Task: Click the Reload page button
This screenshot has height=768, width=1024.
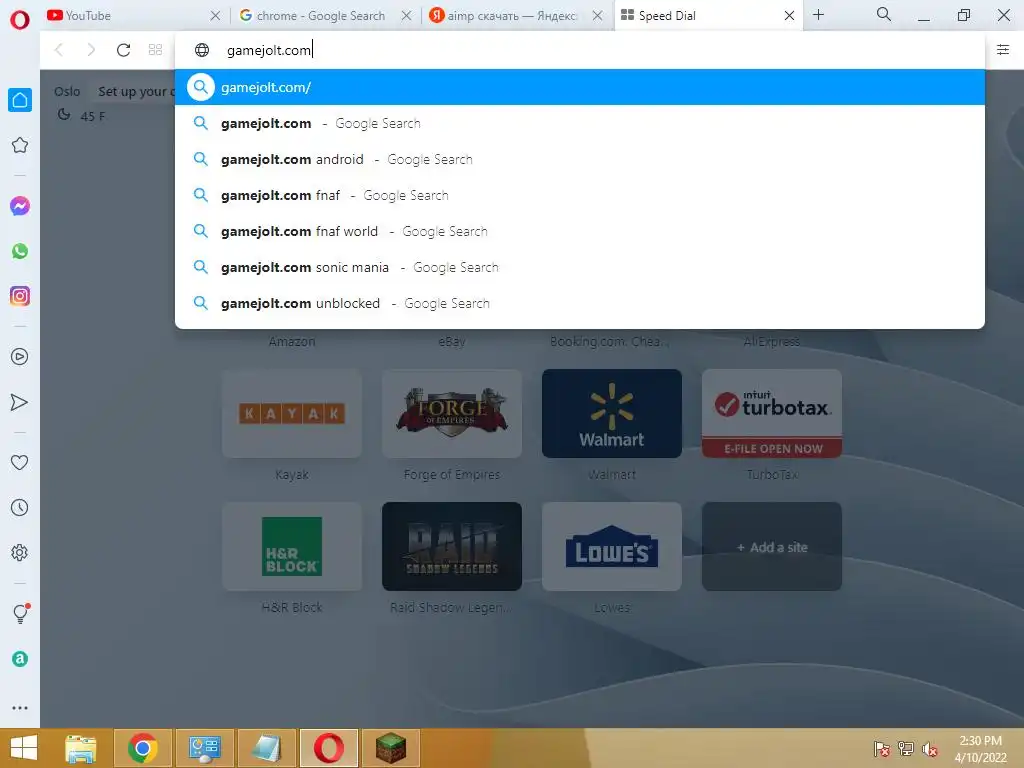Action: point(123,50)
